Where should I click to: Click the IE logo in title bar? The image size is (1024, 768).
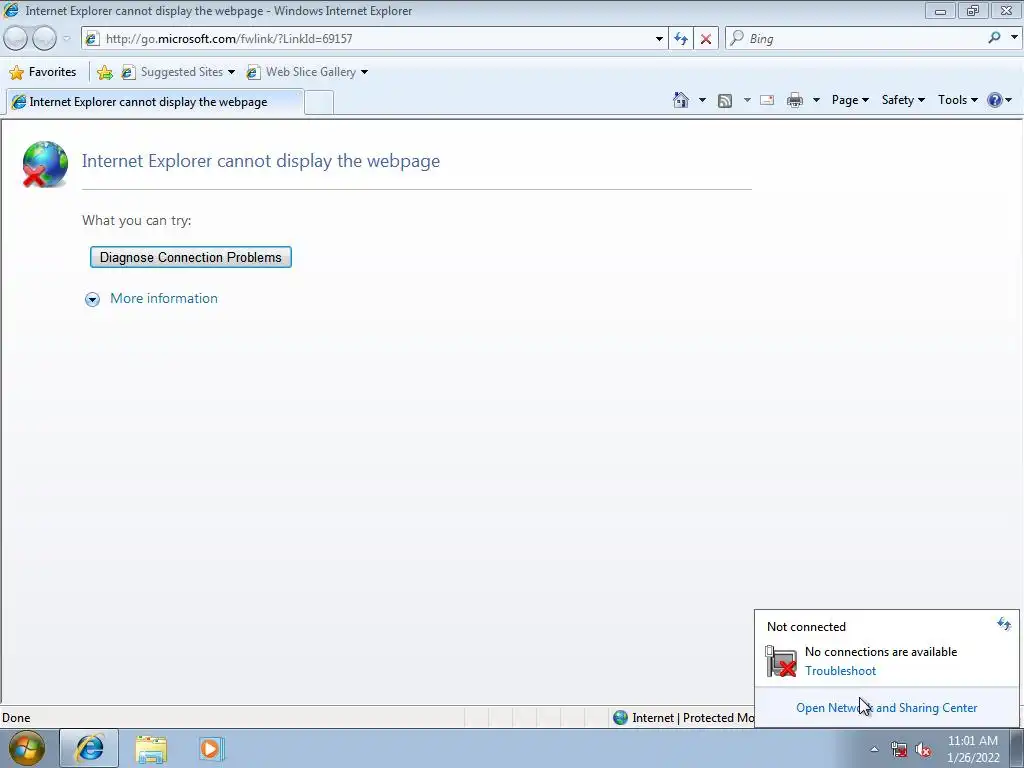[x=11, y=10]
